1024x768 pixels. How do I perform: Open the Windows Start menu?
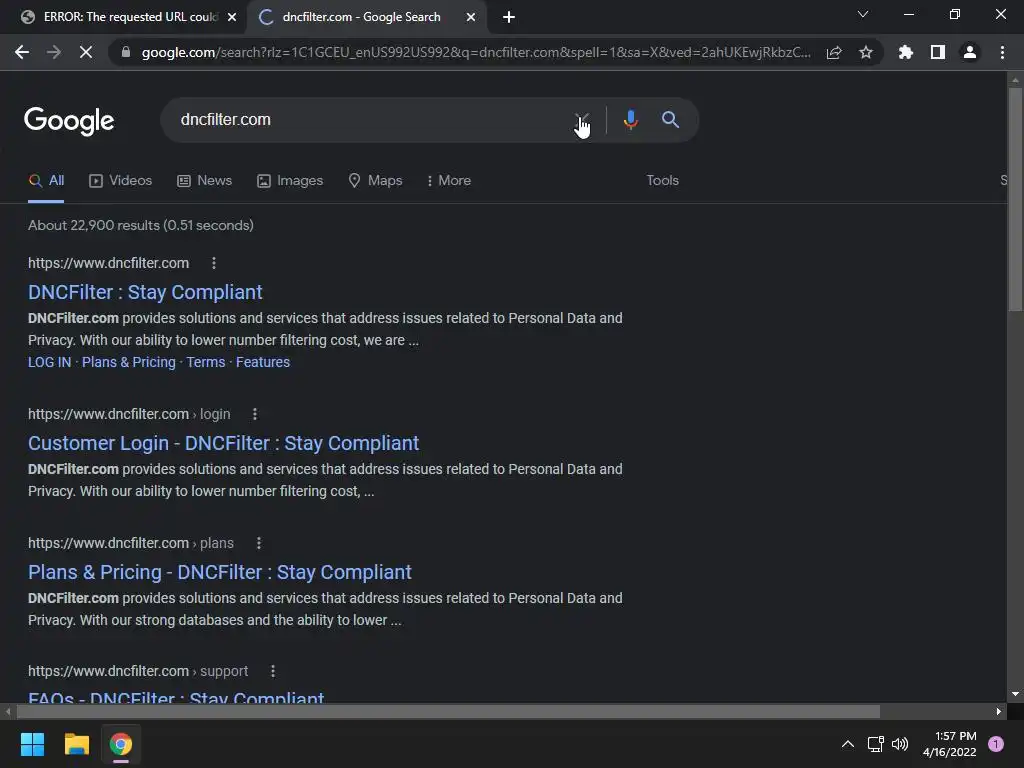pyautogui.click(x=32, y=744)
